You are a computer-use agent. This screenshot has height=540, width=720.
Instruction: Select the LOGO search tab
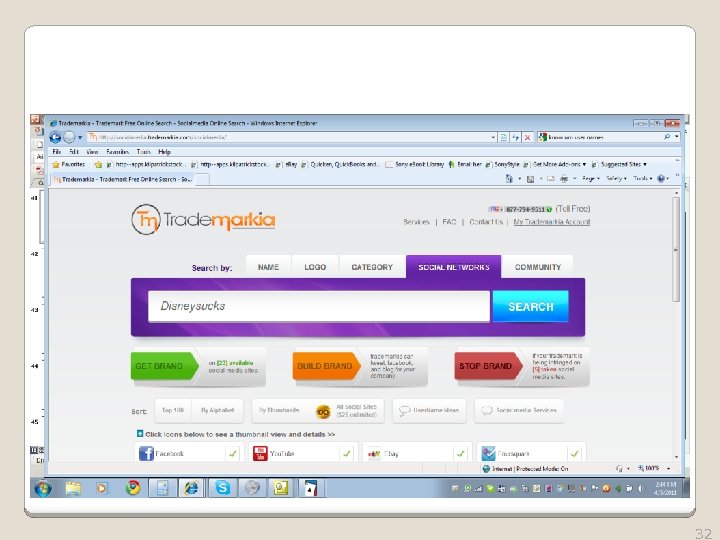click(315, 267)
